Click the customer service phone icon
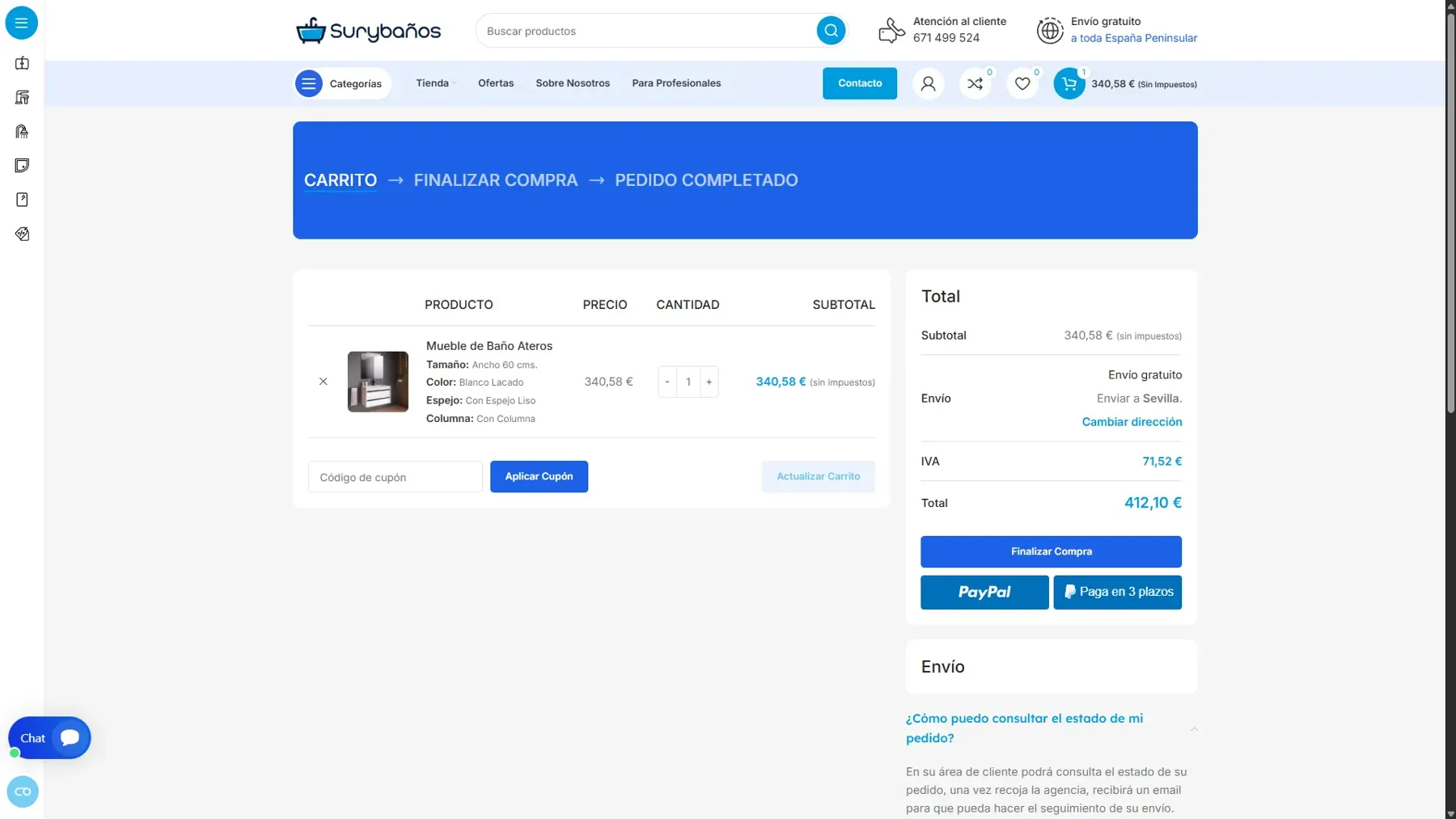The height and width of the screenshot is (819, 1456). [x=891, y=31]
